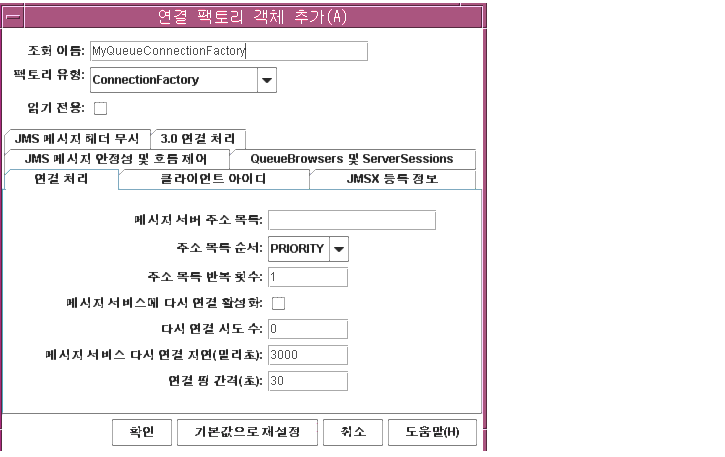Viewport: 725px width, 457px height.
Task: Switch to the JMS 메시지 헤더 무시 tab
Action: pyautogui.click(x=77, y=139)
